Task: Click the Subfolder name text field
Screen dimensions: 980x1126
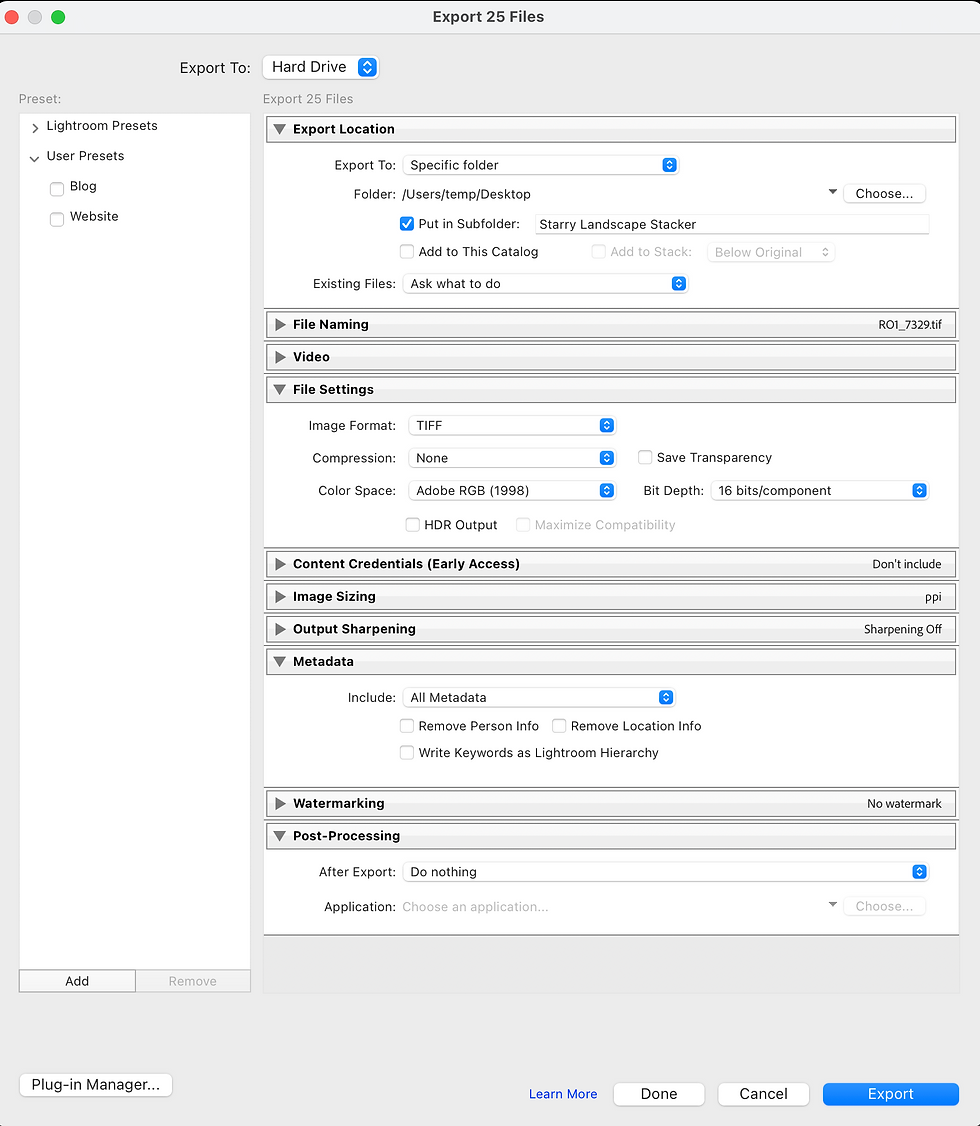Action: click(732, 224)
